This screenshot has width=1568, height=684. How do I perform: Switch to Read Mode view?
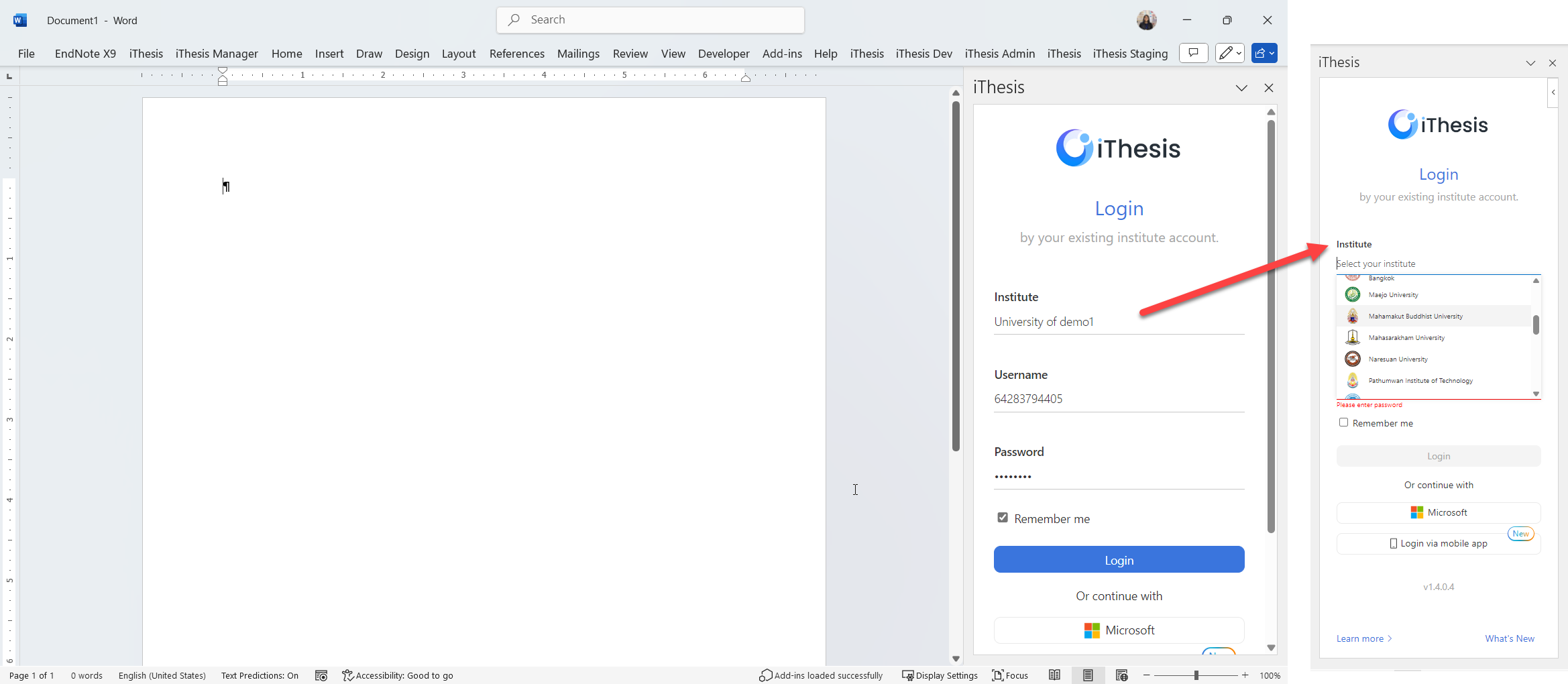[x=1054, y=675]
